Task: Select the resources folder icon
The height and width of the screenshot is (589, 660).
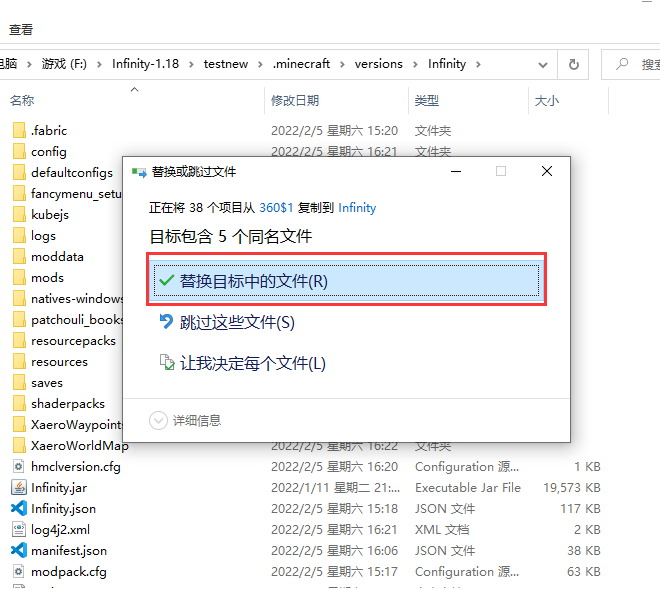Action: point(19,362)
